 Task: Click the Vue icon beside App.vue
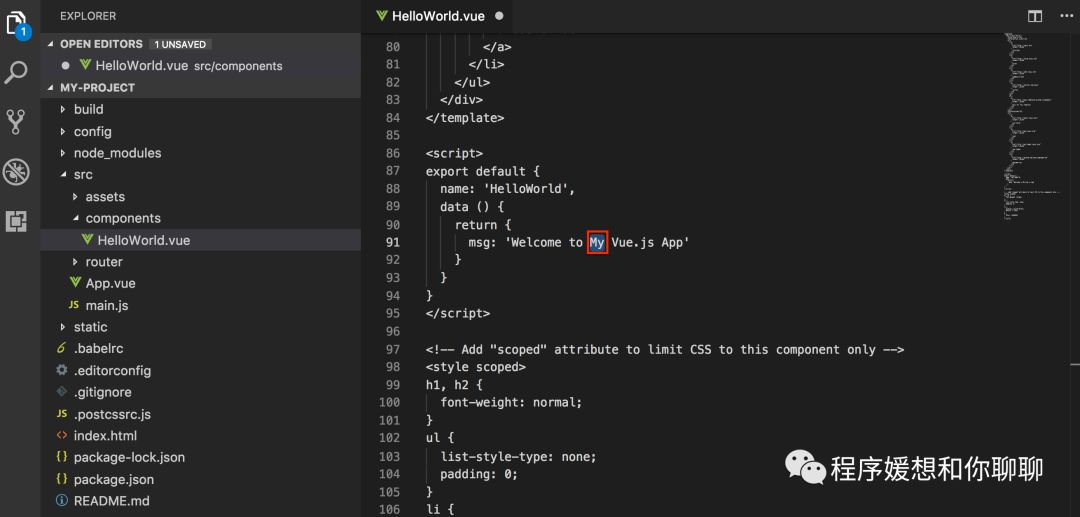point(75,283)
